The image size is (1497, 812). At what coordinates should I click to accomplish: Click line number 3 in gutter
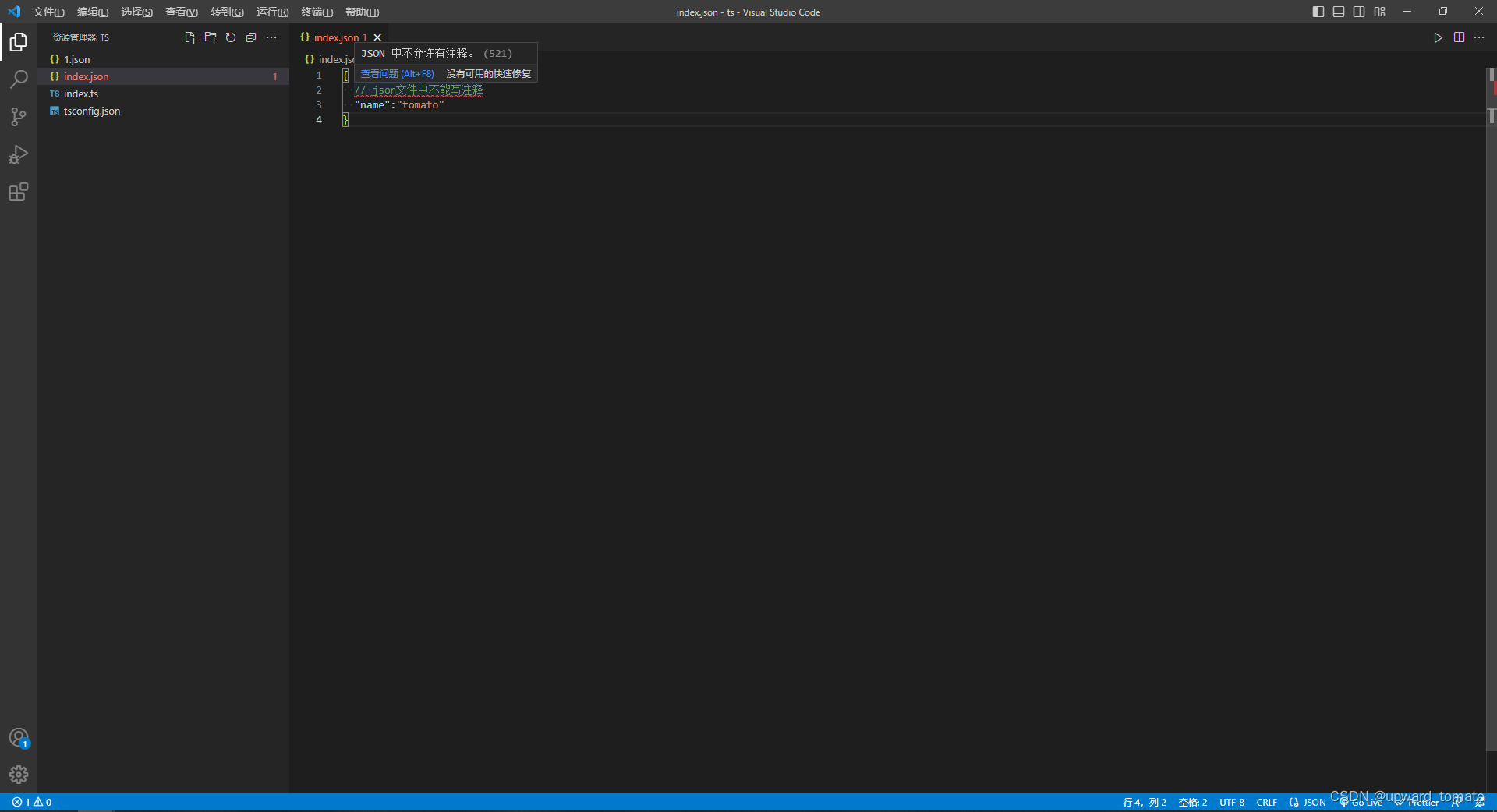[319, 105]
